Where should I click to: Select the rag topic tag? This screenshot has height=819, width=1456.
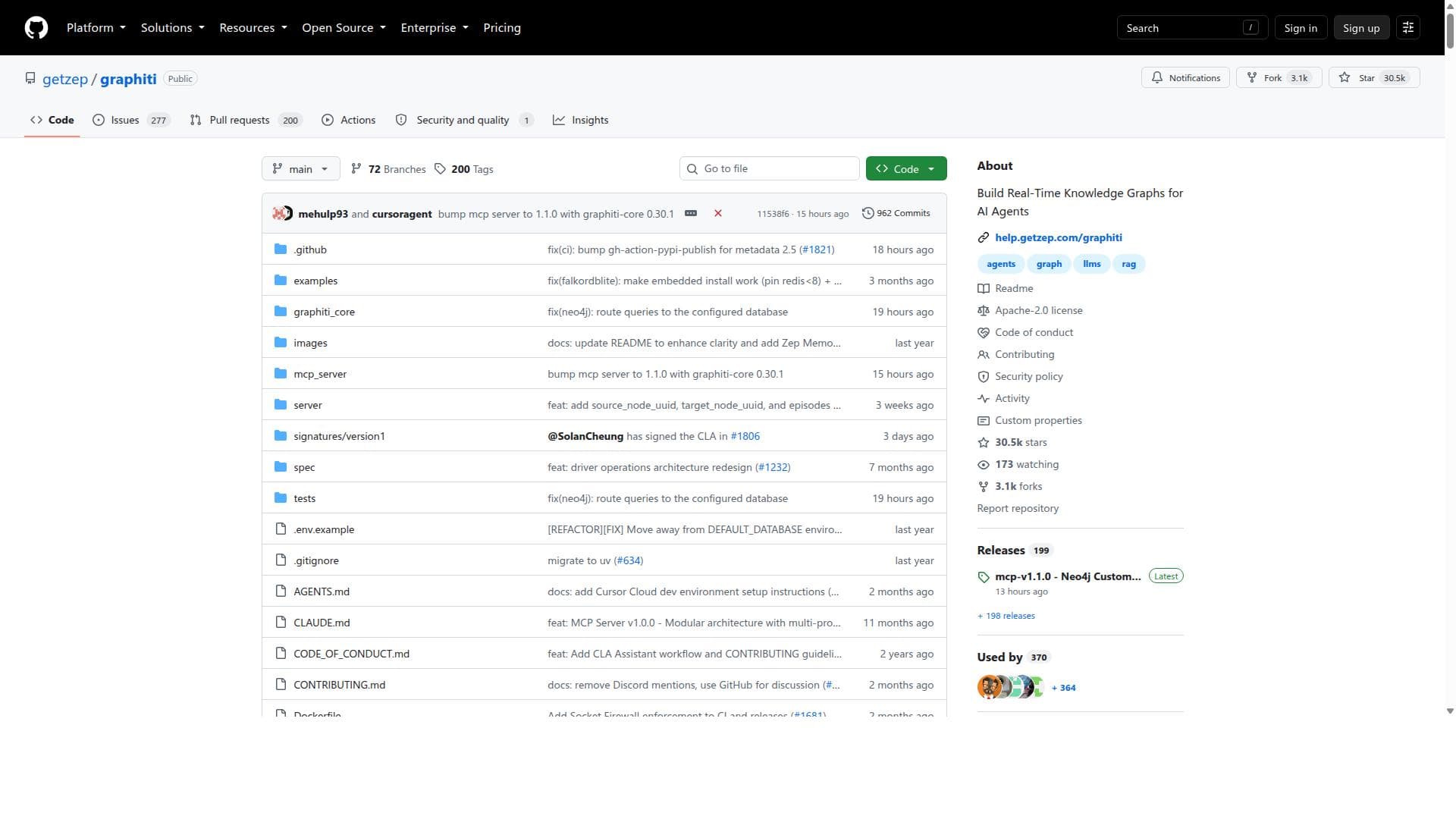point(1128,265)
